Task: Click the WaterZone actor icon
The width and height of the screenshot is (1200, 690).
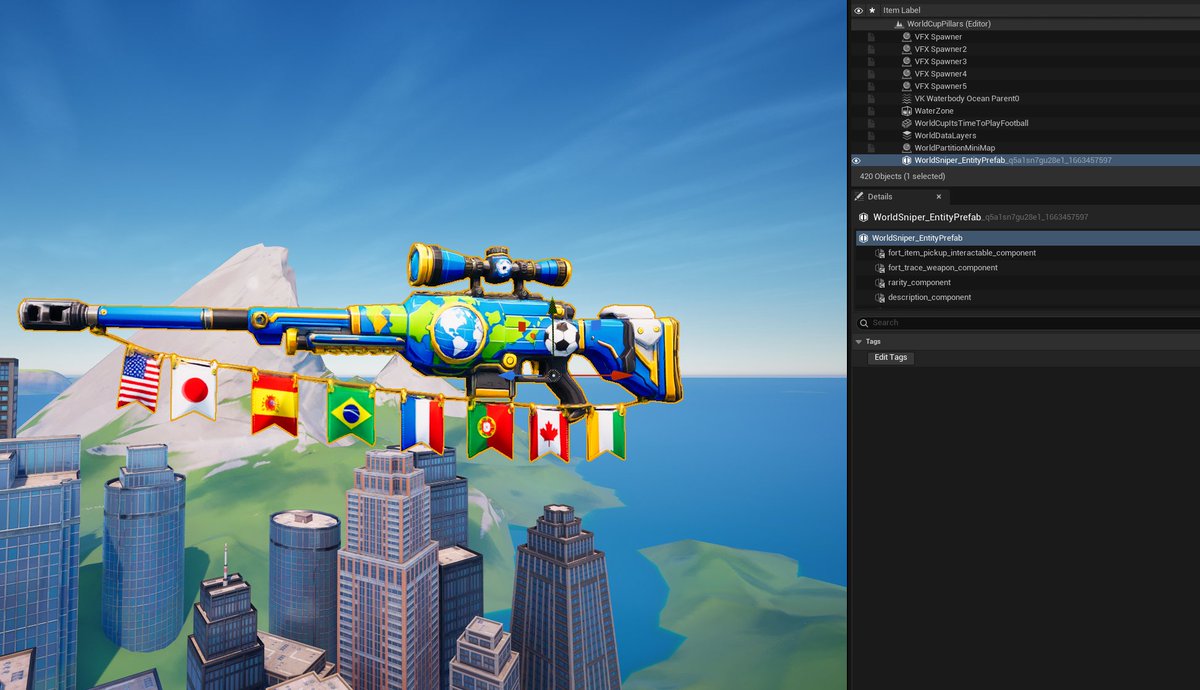Action: pyautogui.click(x=906, y=111)
